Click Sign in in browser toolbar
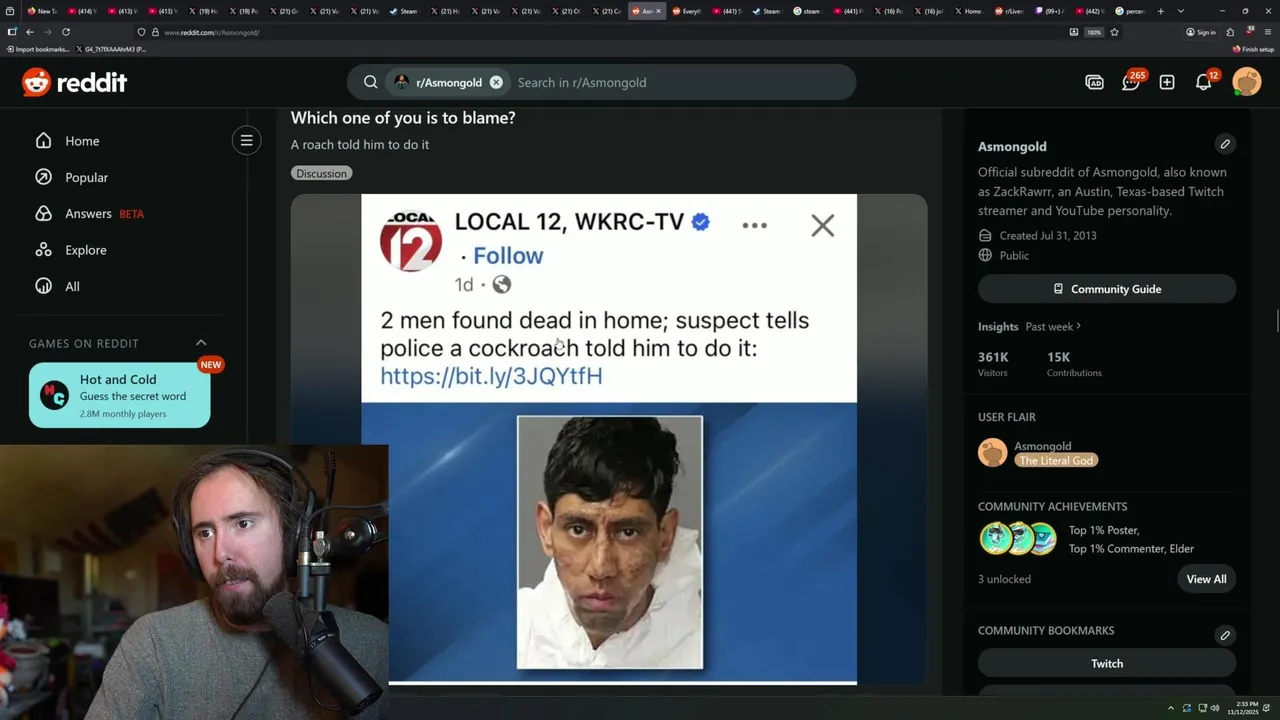The width and height of the screenshot is (1280, 720). 1201,32
